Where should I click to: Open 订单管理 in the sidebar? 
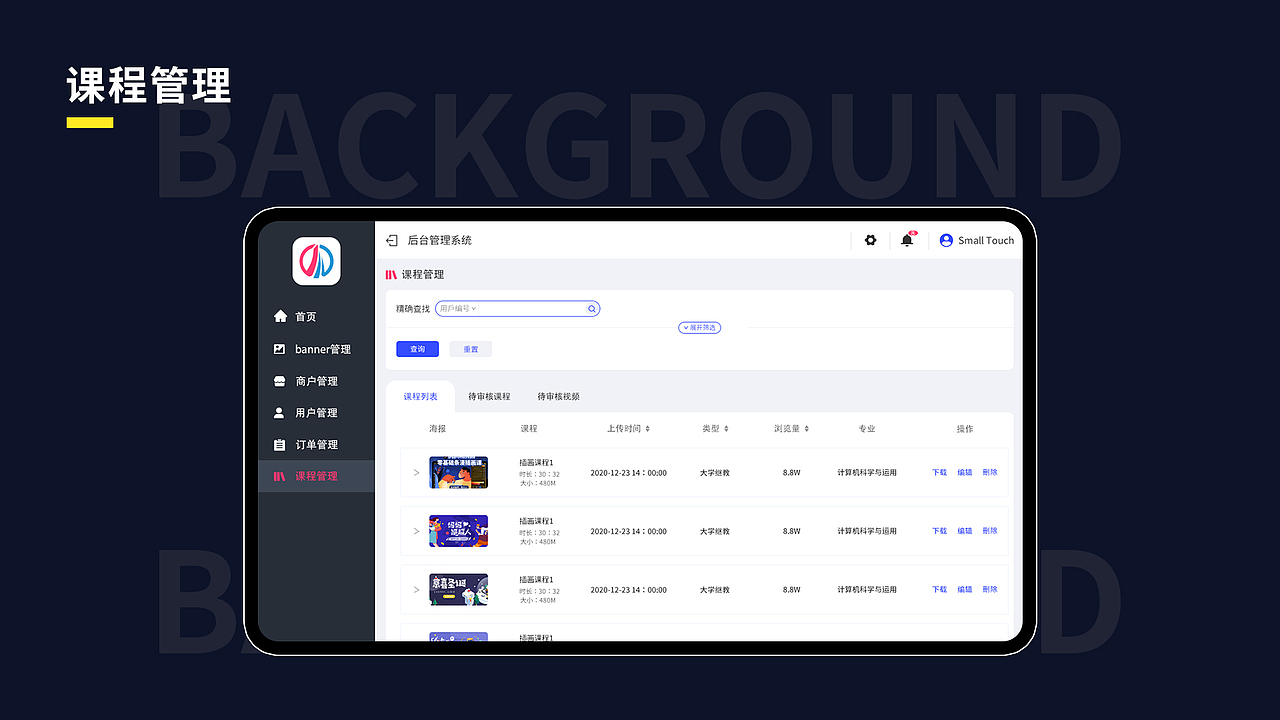316,445
